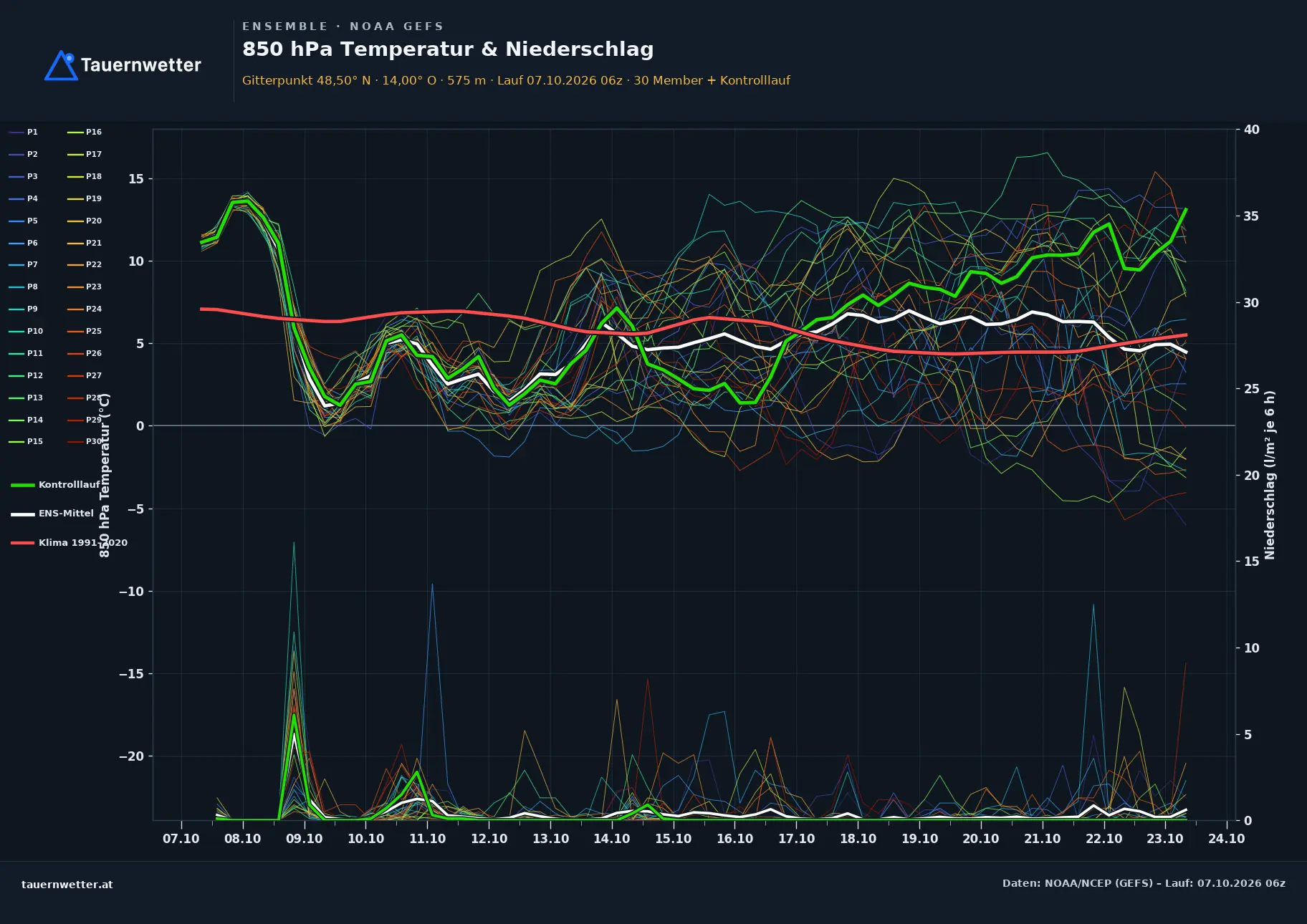Select legend entry P14
This screenshot has height=924, width=1307.
26,420
